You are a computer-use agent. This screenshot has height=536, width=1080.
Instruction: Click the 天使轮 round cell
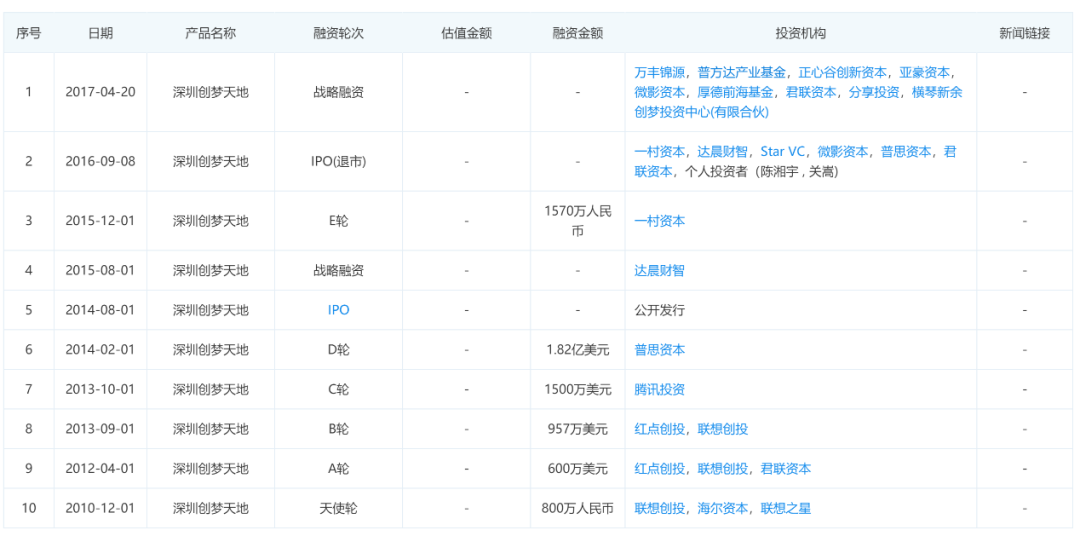[x=338, y=509]
